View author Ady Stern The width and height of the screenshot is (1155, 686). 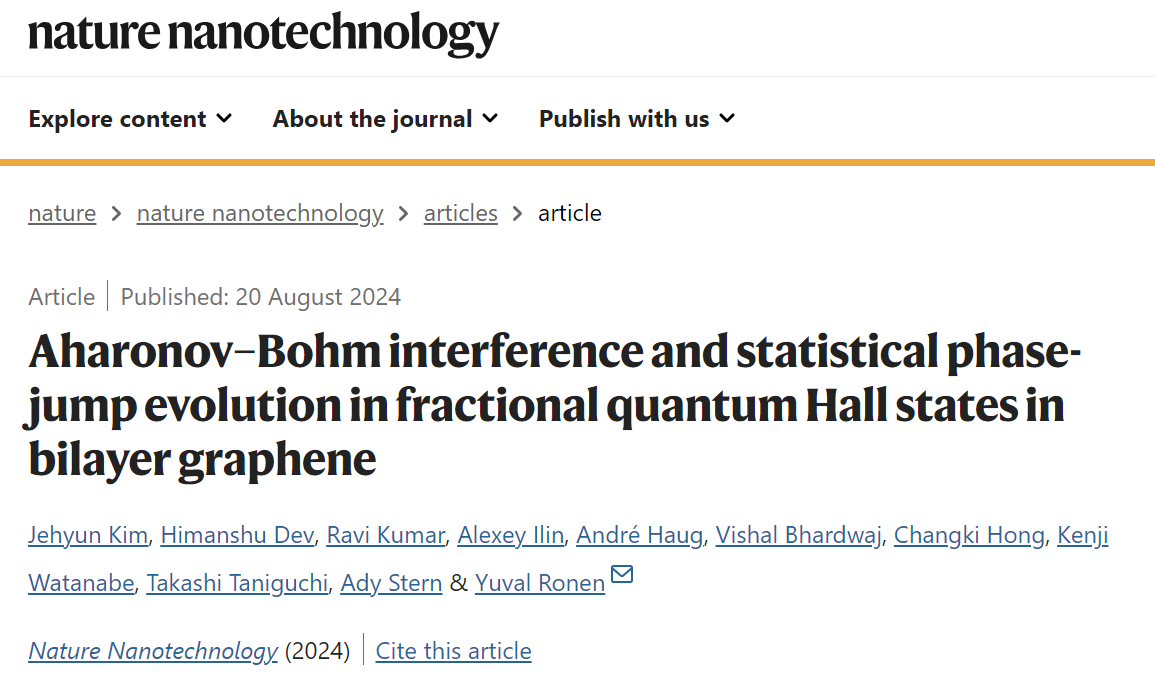click(391, 583)
